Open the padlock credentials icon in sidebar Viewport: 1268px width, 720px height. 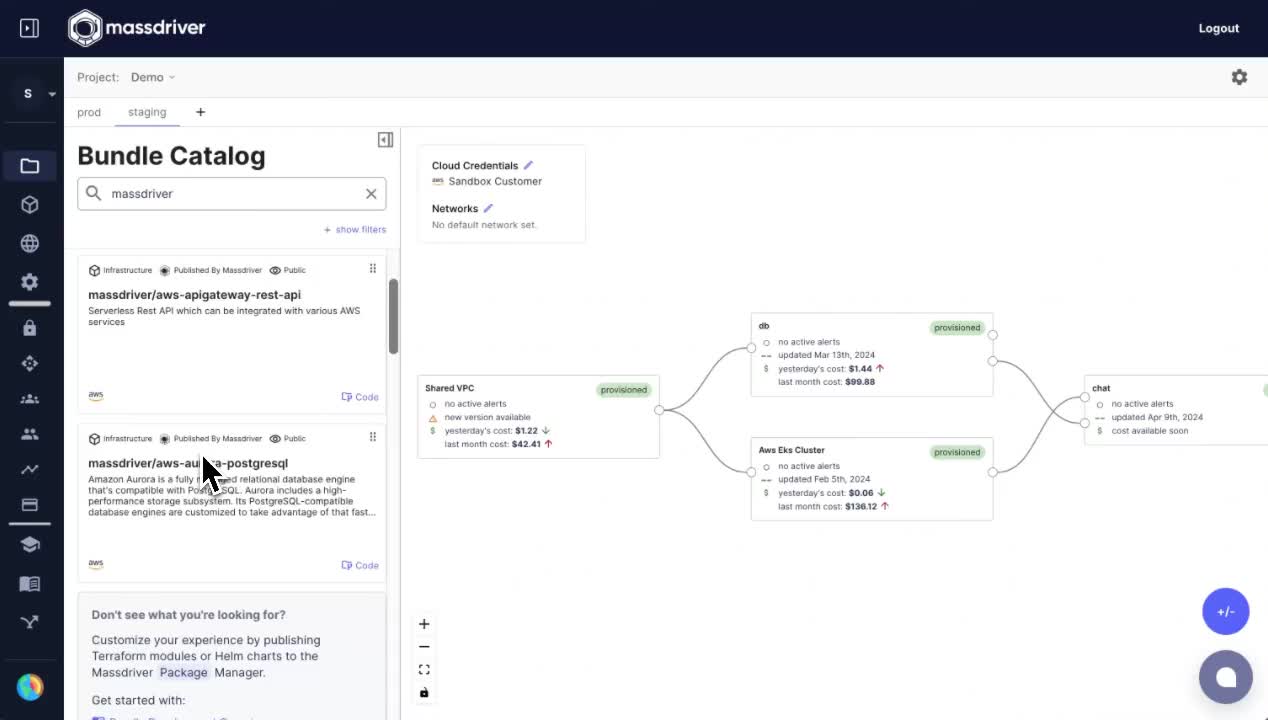pyautogui.click(x=30, y=328)
